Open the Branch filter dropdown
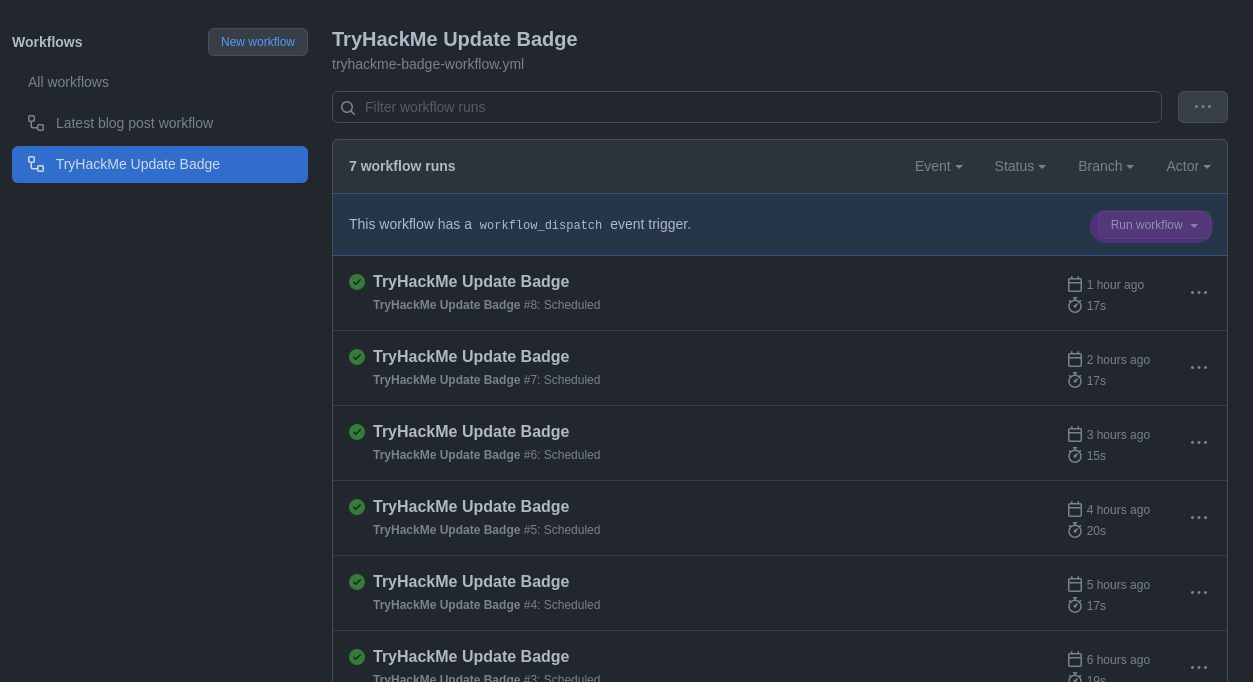 coord(1105,166)
